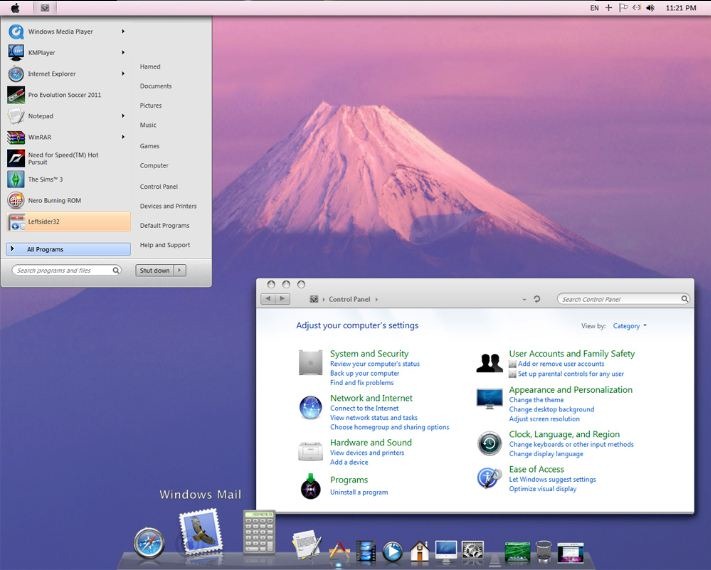Image resolution: width=711 pixels, height=570 pixels.
Task: Click the Network and Internet globe icon
Action: (x=311, y=407)
